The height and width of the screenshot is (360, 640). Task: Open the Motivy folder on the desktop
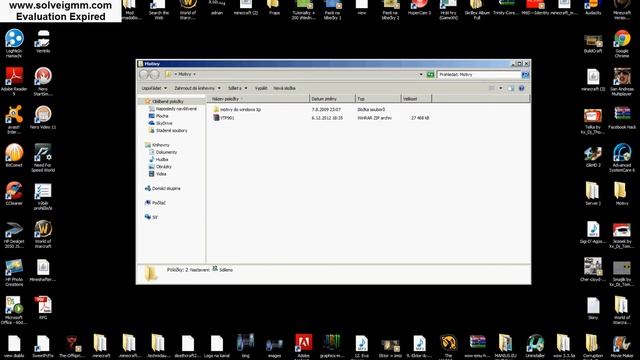[x=622, y=193]
